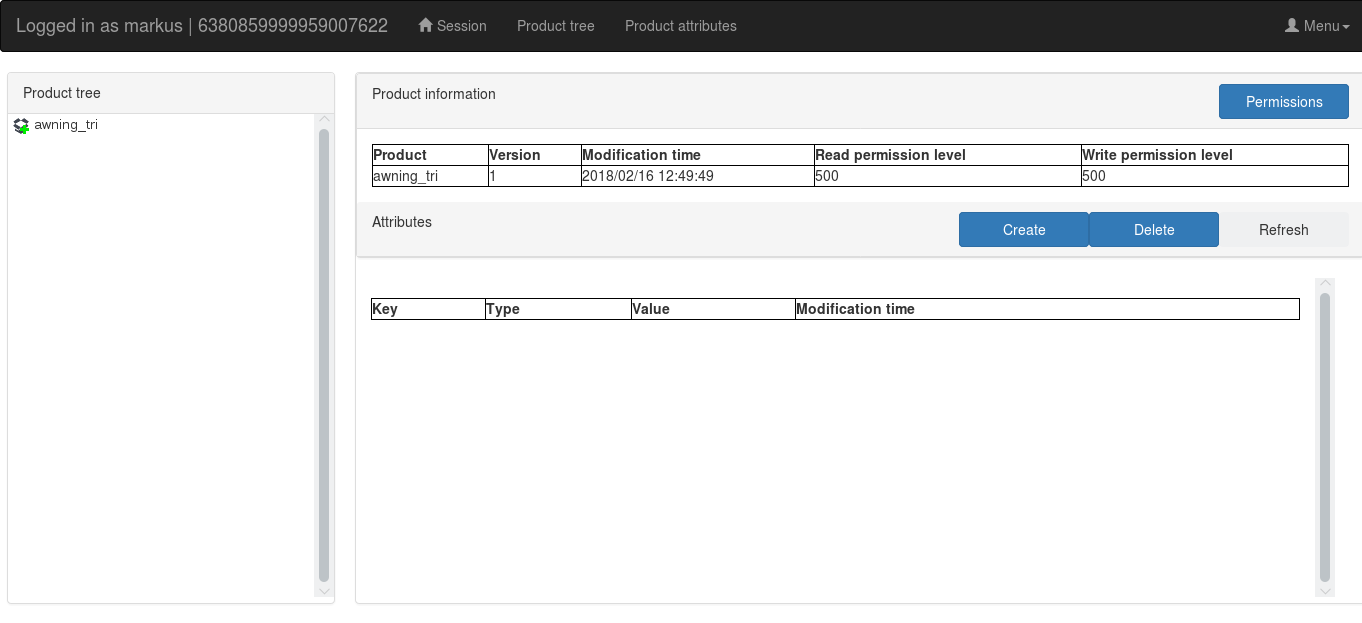Open the Product tree nav item
This screenshot has width=1362, height=623.
(x=556, y=26)
